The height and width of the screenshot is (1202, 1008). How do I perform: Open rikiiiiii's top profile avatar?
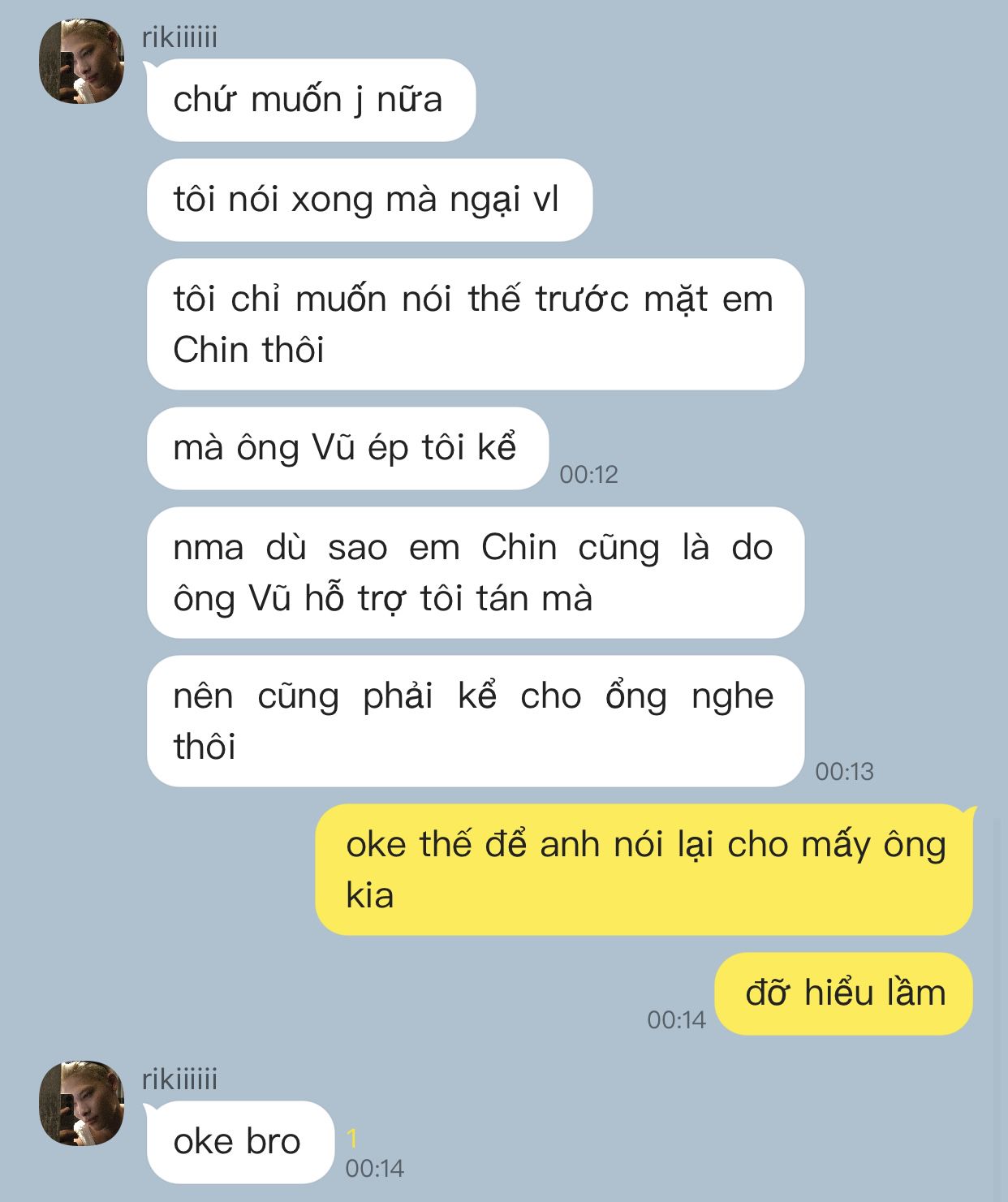click(82, 62)
